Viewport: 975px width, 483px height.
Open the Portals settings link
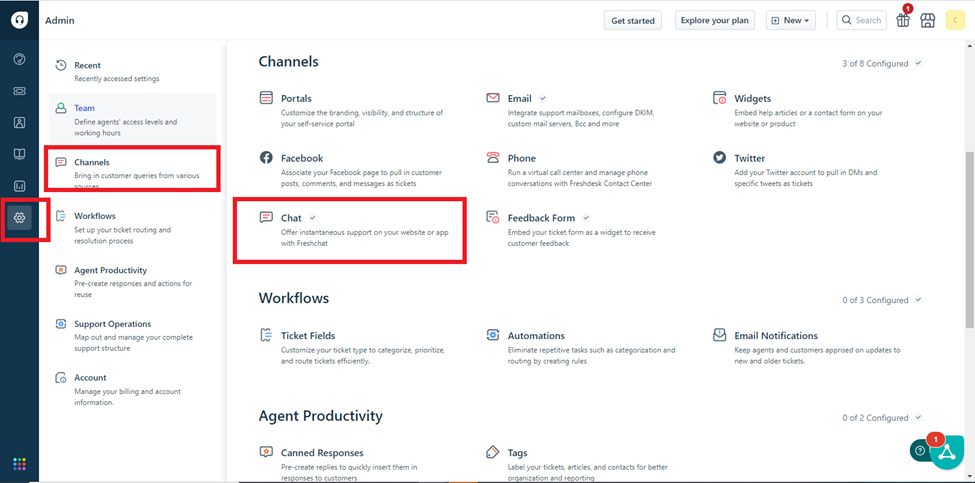point(296,98)
